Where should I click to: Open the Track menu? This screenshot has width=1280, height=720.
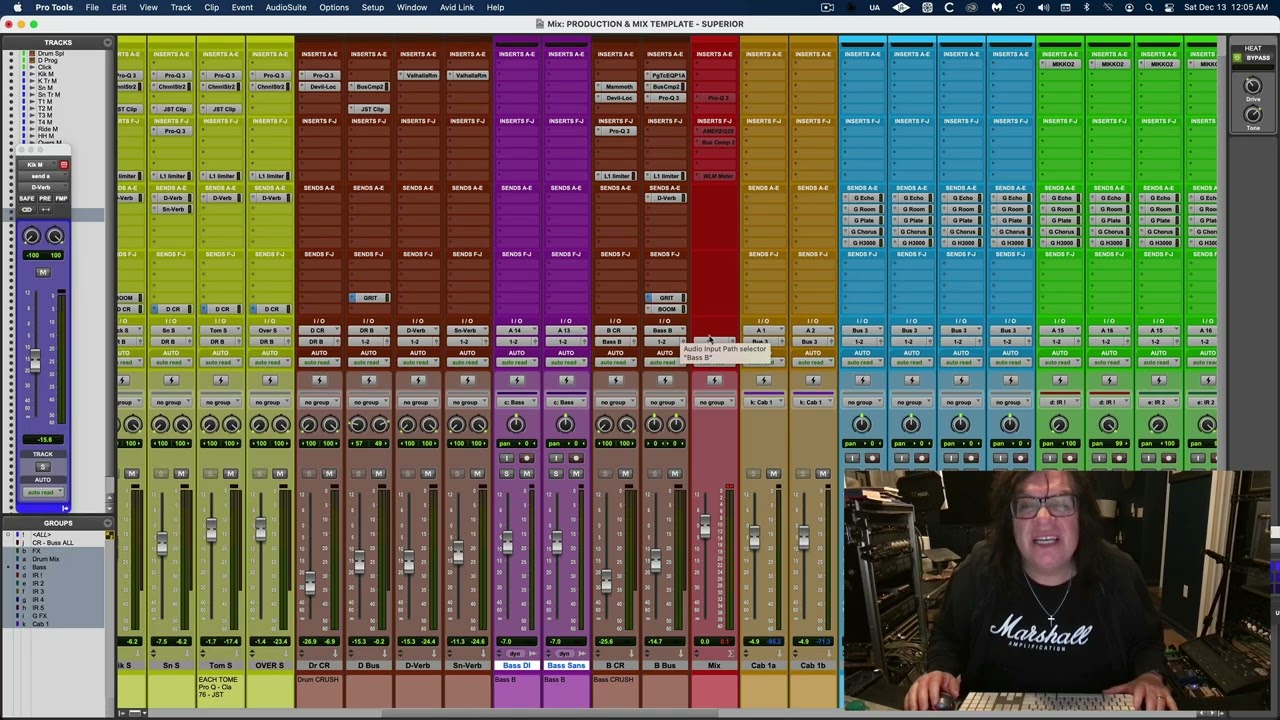click(181, 7)
